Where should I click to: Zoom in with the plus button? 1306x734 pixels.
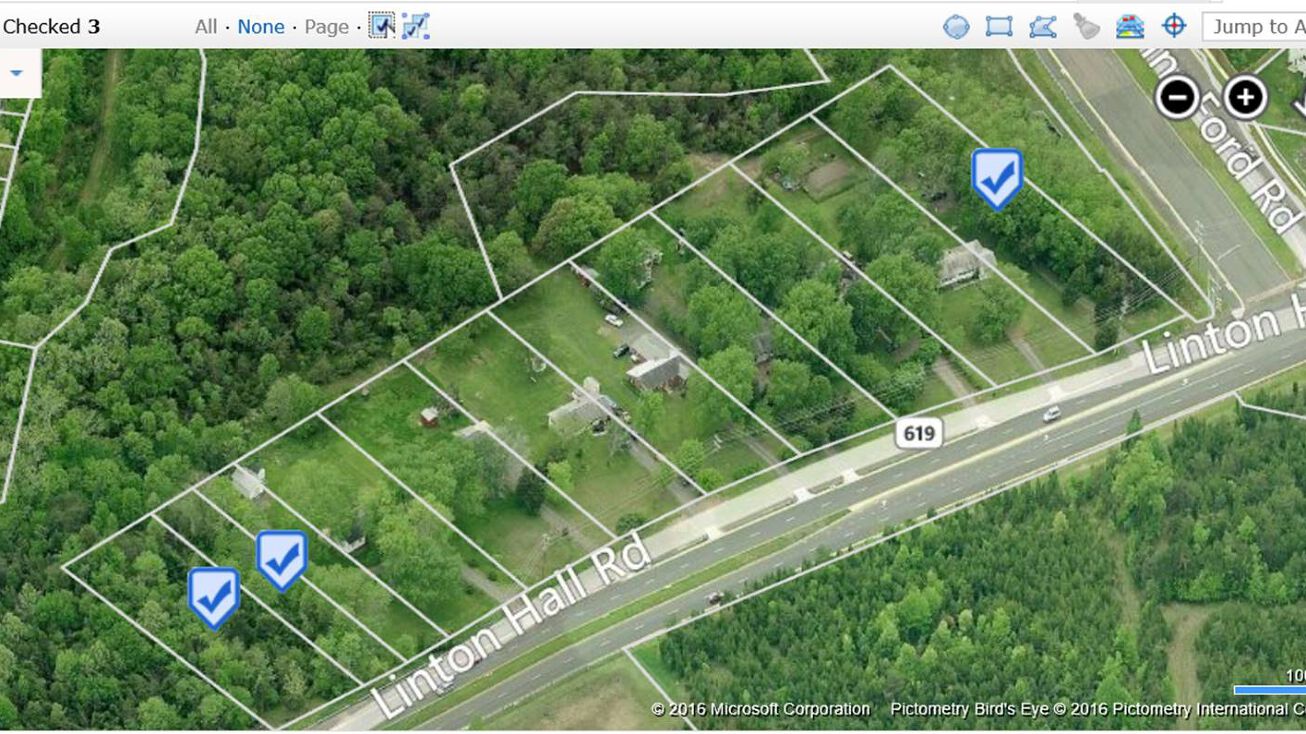(x=1245, y=97)
